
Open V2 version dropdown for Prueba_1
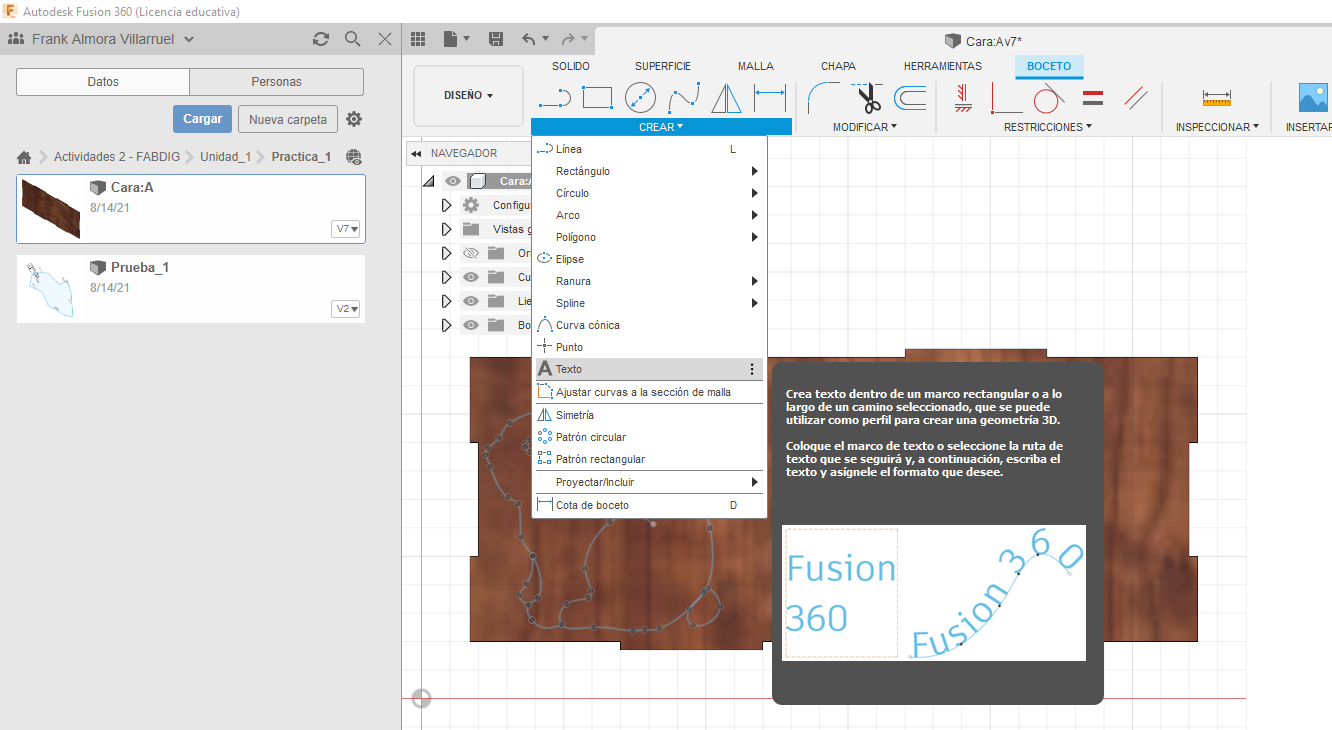[346, 309]
